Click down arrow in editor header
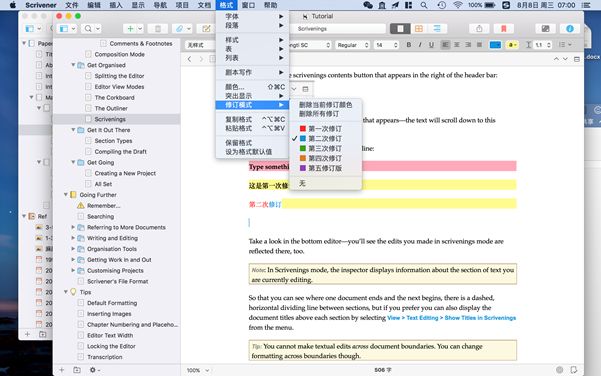Image resolution: width=601 pixels, height=376 pixels. 565,59
